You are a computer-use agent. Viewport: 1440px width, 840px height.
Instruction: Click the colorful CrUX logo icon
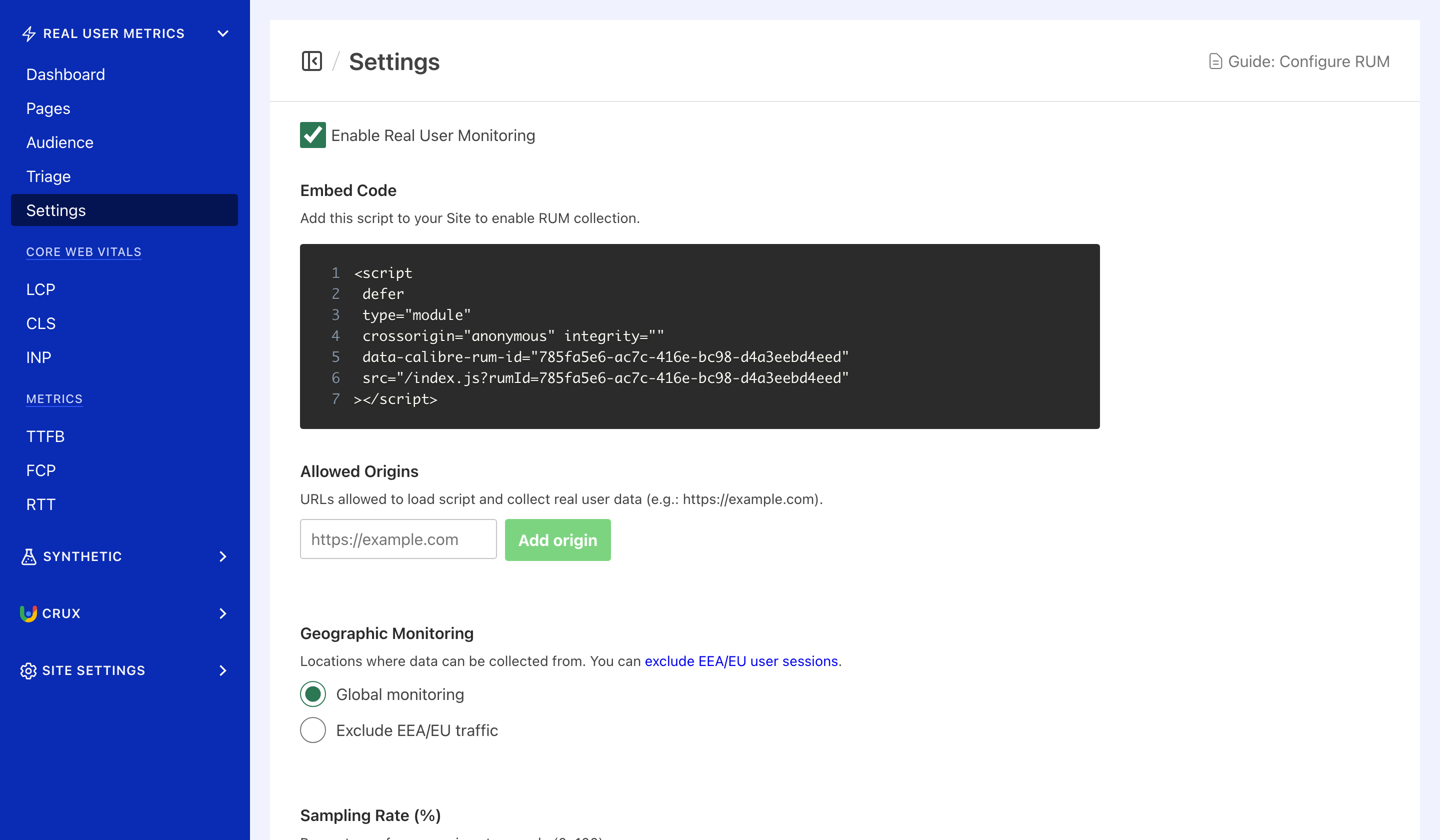pos(28,613)
